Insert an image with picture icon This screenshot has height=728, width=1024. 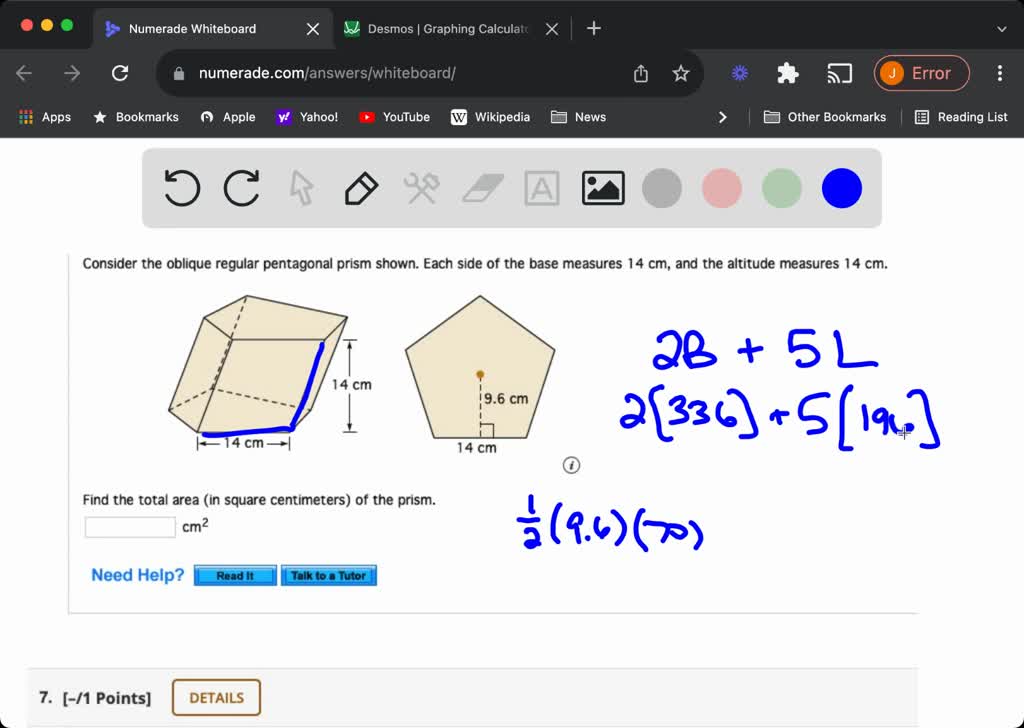603,188
